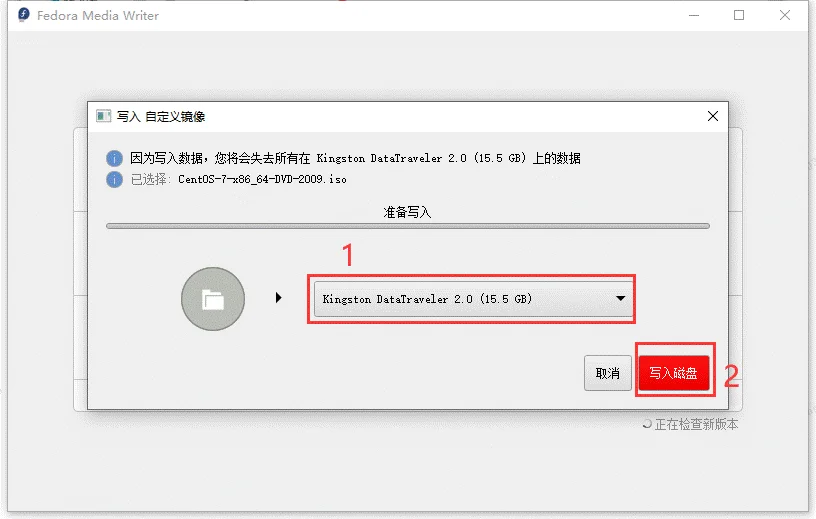
Task: Click the round folder image icon
Action: 213,299
